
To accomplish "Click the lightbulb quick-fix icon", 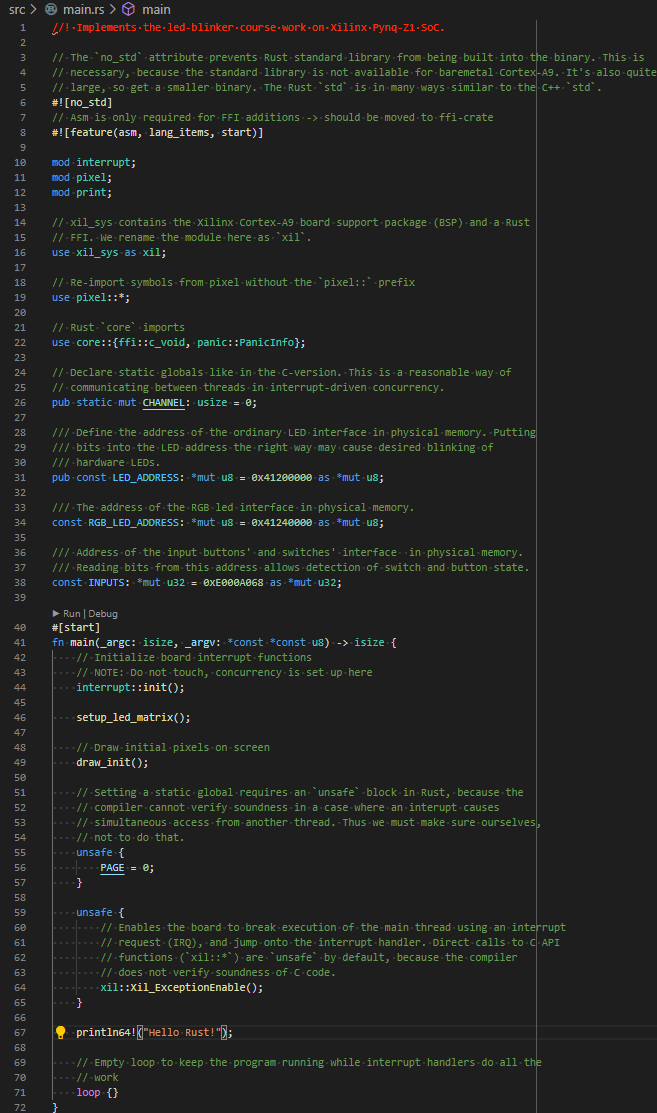I will click(60, 1032).
